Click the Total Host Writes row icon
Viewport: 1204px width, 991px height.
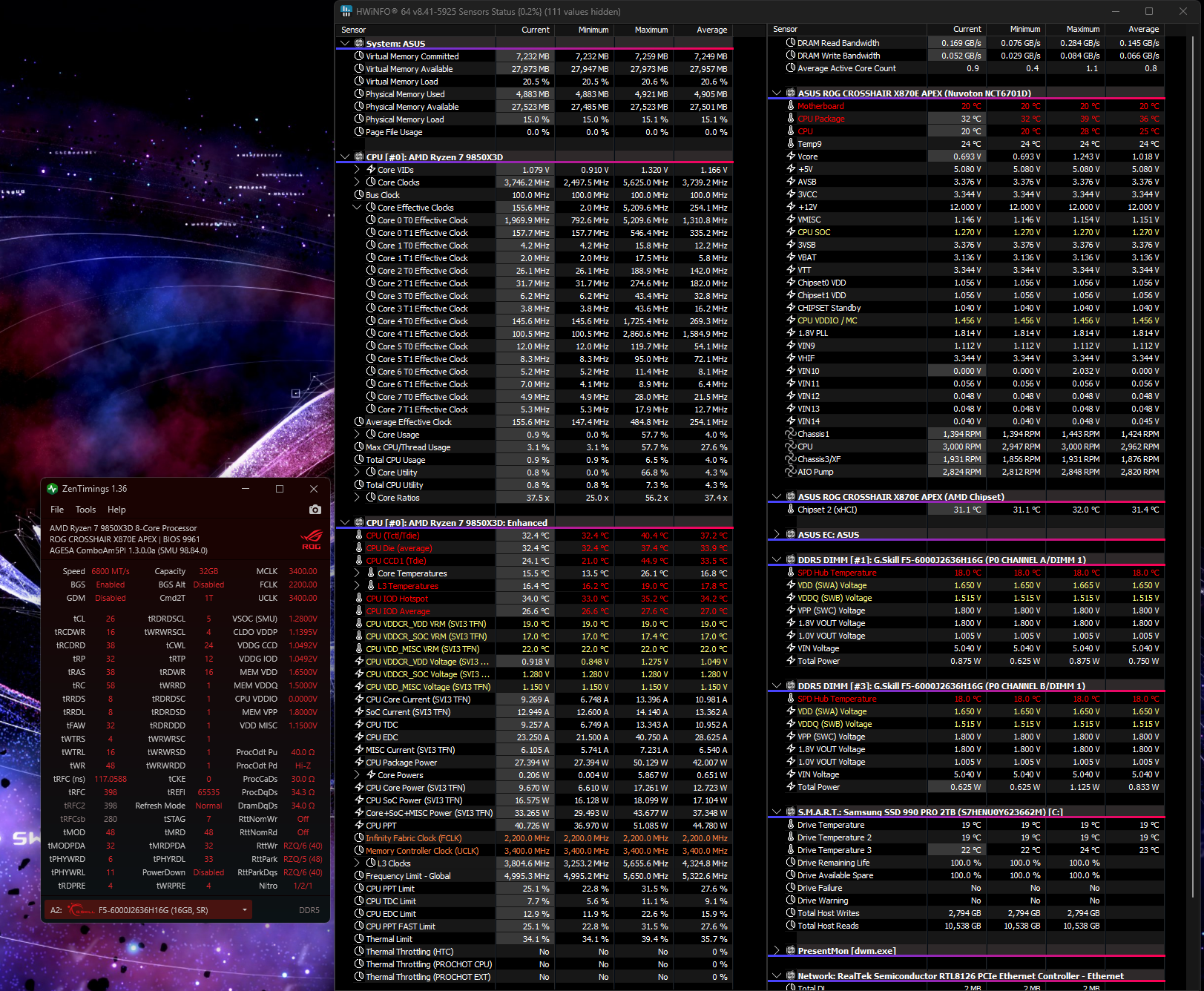[791, 913]
